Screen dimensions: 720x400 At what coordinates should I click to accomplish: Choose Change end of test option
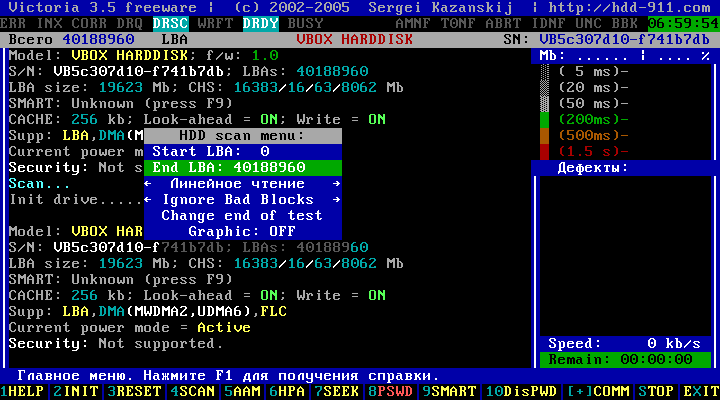click(x=242, y=216)
